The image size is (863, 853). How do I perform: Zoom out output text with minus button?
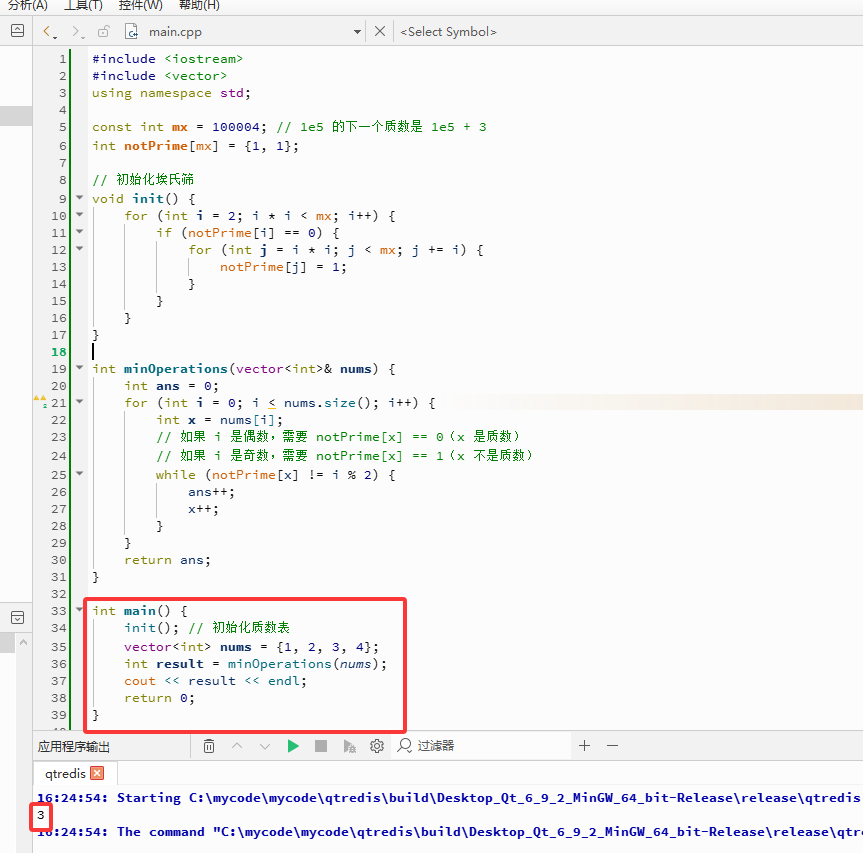[613, 746]
